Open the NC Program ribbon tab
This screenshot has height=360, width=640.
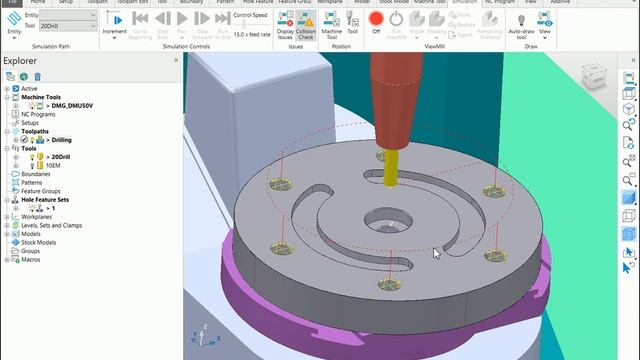click(499, 2)
